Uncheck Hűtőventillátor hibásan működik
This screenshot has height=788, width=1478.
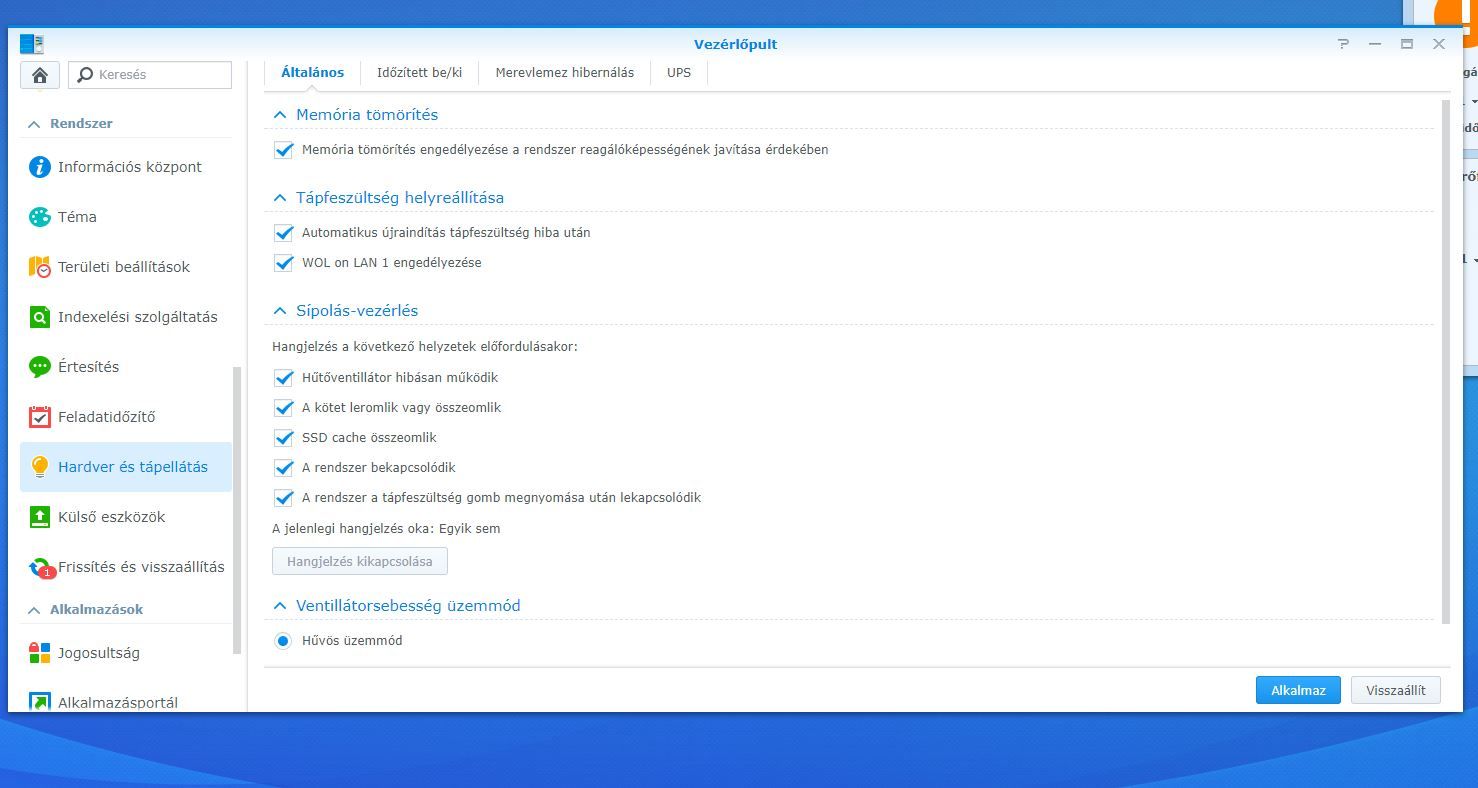tap(283, 378)
